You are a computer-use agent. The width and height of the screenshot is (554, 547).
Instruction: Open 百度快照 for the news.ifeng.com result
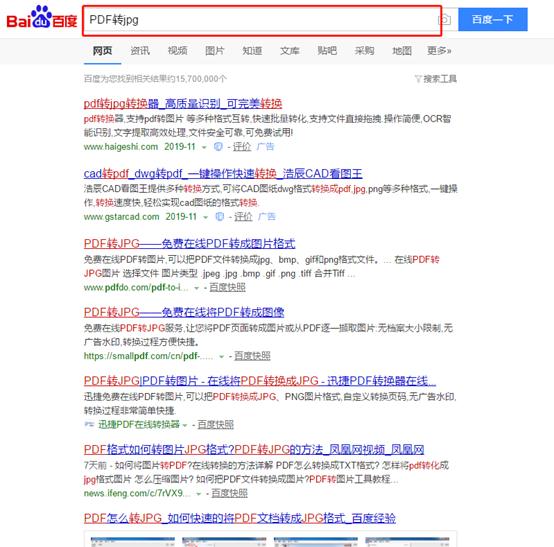click(229, 493)
